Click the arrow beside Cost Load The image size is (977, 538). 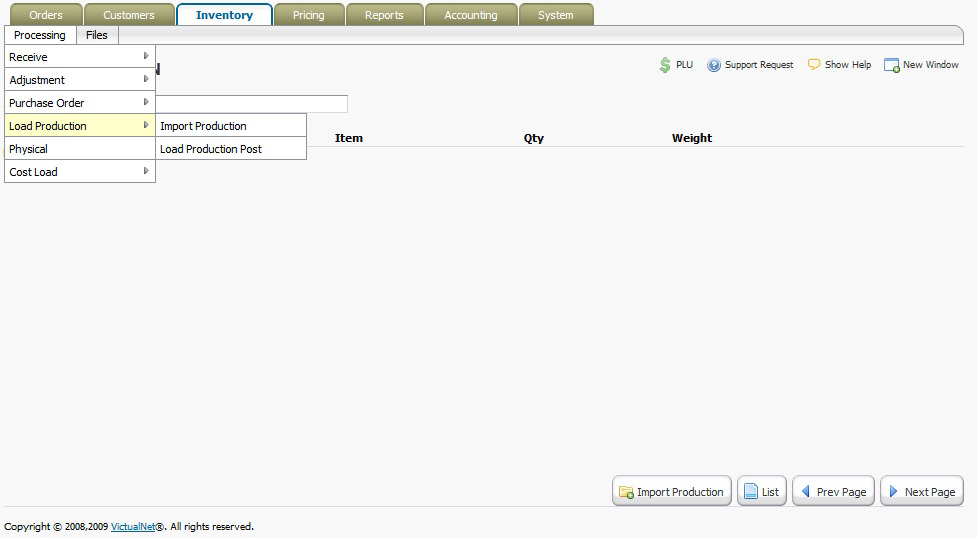(x=146, y=171)
